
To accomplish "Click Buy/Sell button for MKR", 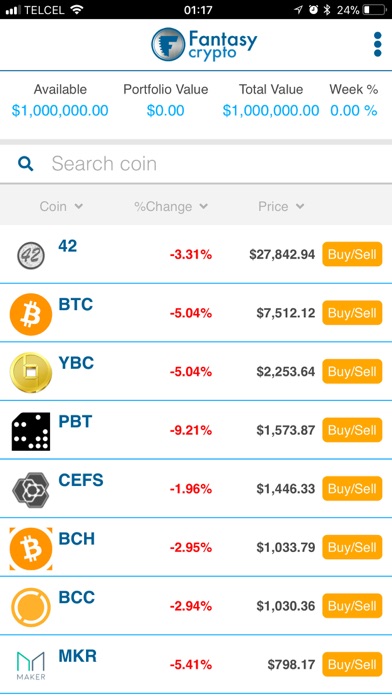I will [352, 664].
